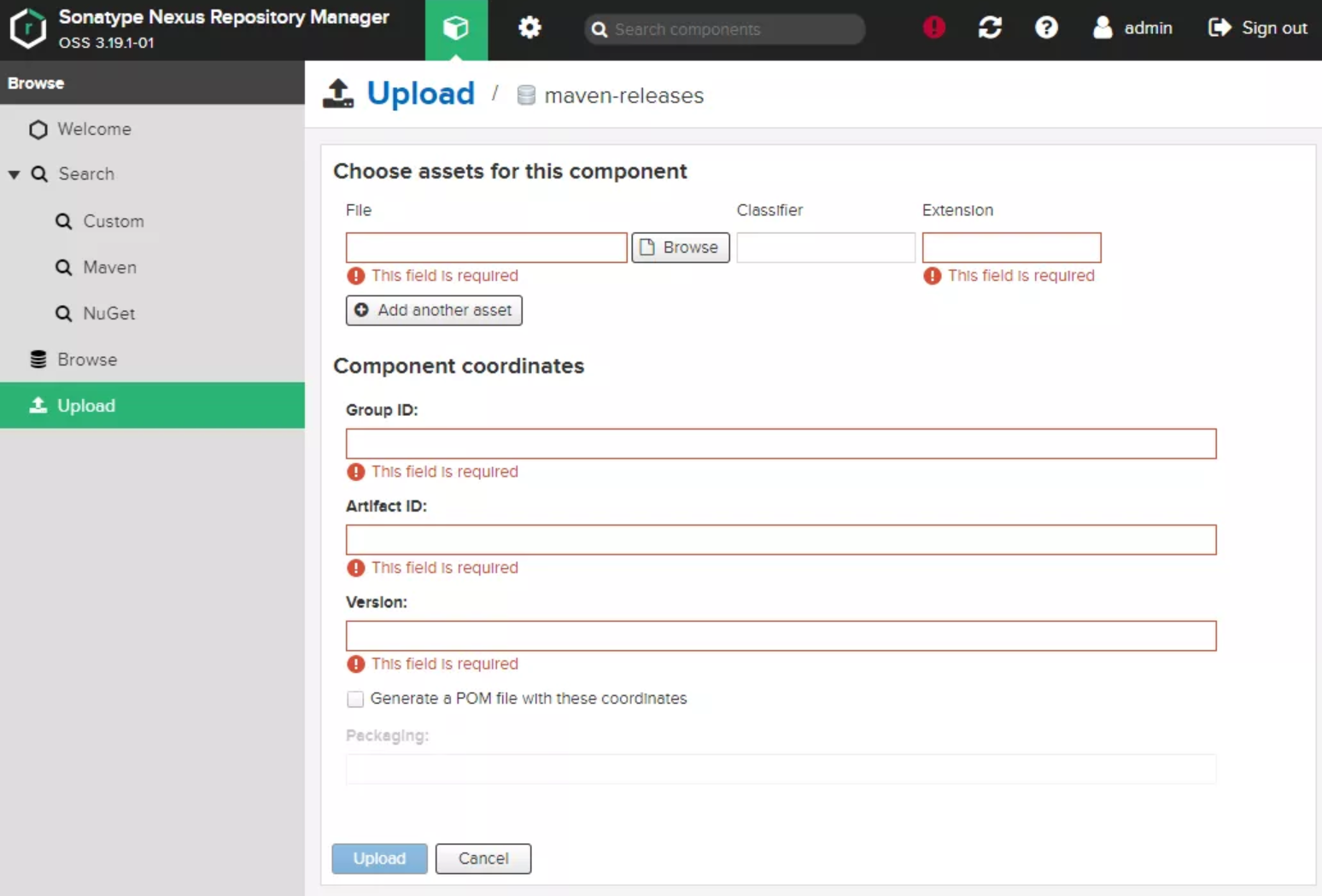Image resolution: width=1322 pixels, height=896 pixels.
Task: Open Server administration gear icon
Action: click(x=529, y=28)
